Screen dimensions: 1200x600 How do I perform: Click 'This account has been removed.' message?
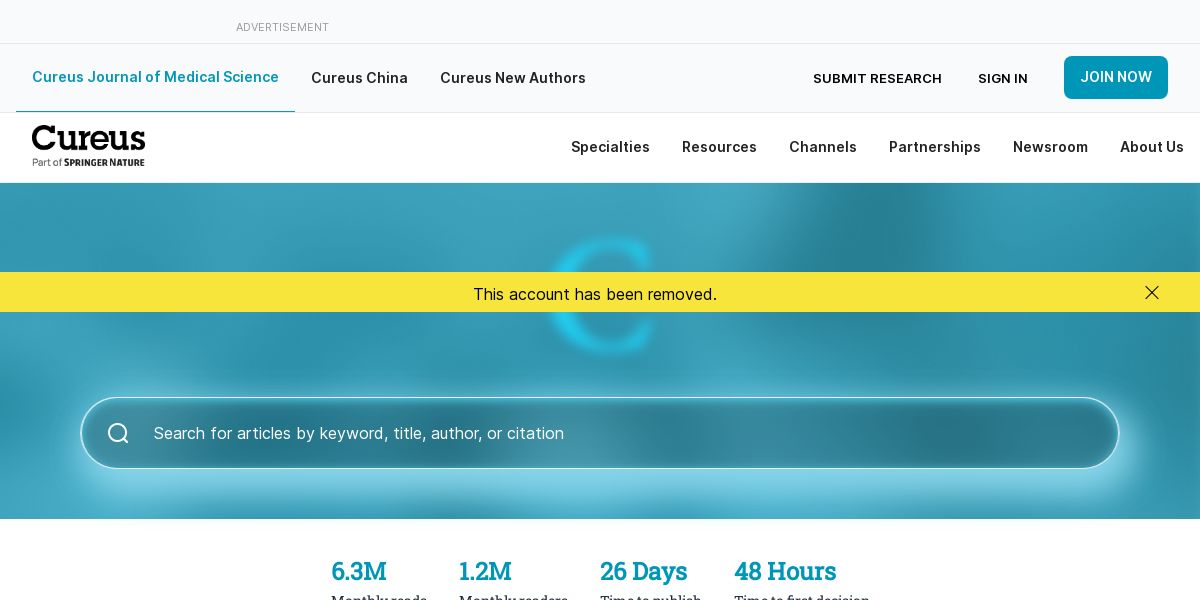coord(595,294)
